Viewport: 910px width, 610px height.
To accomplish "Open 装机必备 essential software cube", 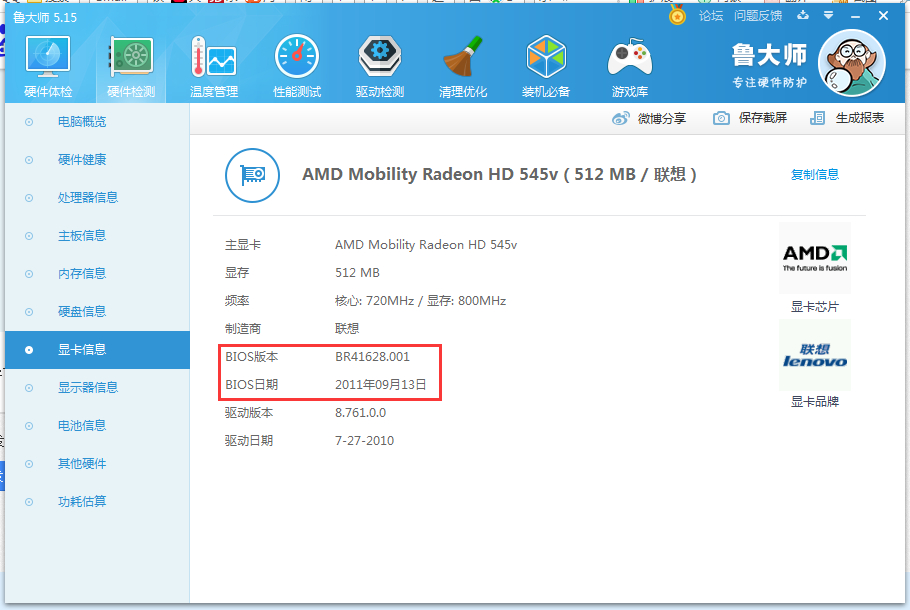I will [546, 66].
